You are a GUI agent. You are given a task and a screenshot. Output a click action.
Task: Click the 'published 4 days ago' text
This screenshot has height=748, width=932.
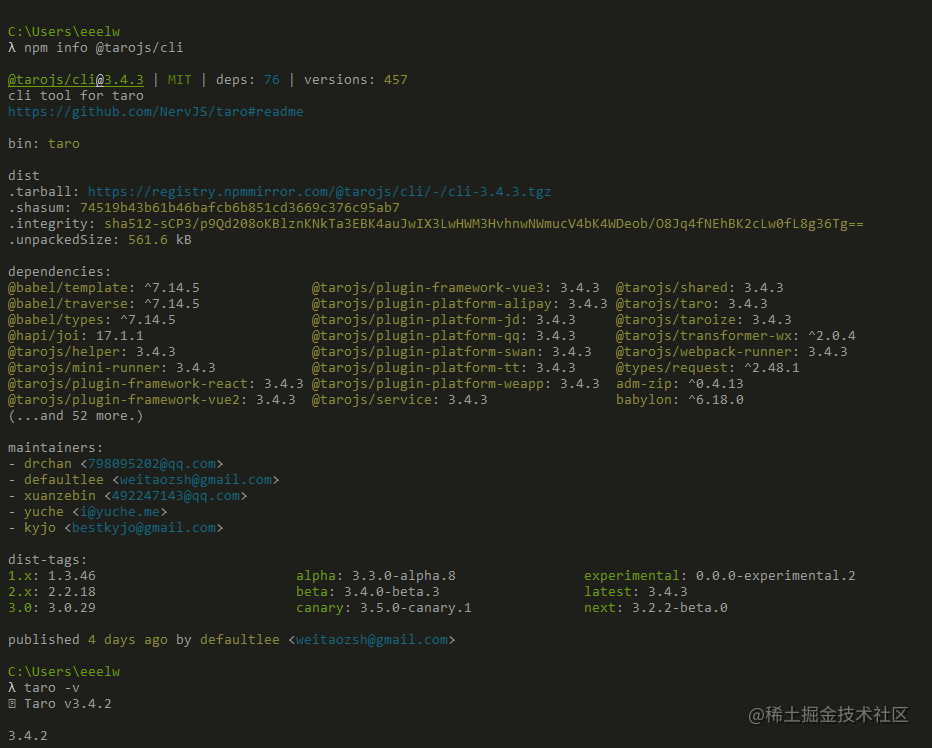pyautogui.click(x=87, y=640)
